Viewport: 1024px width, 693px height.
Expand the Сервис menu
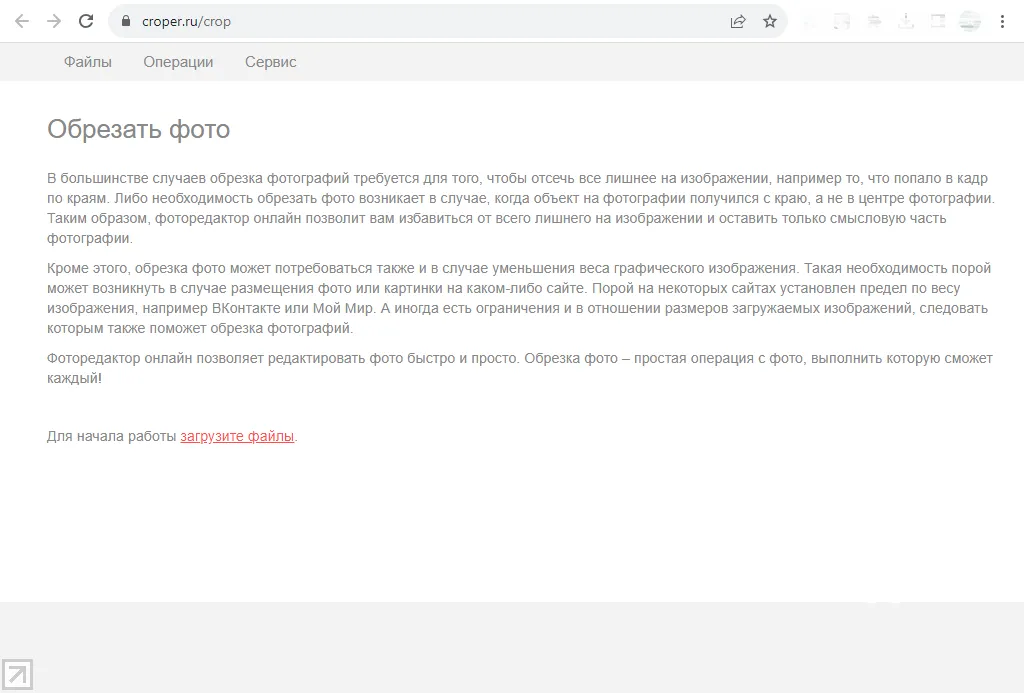click(x=270, y=62)
